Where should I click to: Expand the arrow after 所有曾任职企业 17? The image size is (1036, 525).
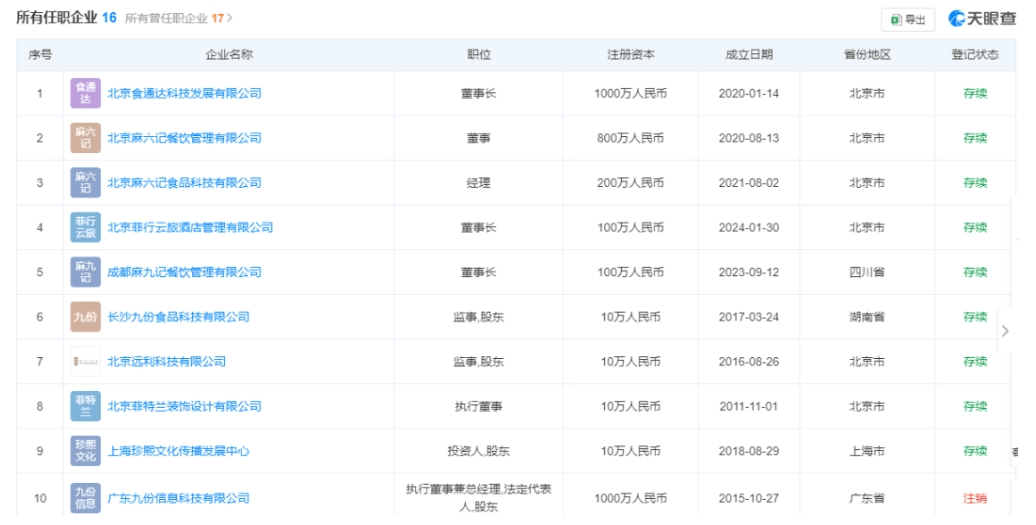(230, 18)
